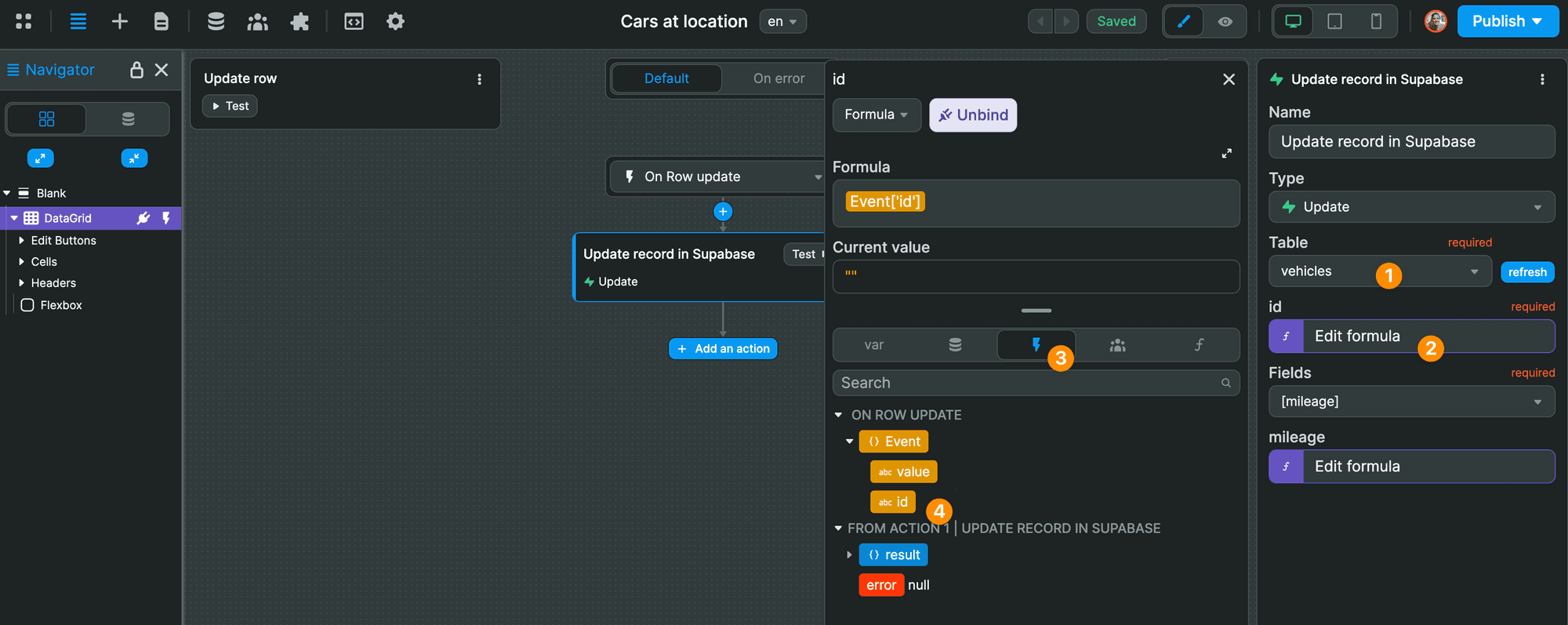Click the formula Search field
Viewport: 1568px width, 625px height.
click(x=1036, y=383)
